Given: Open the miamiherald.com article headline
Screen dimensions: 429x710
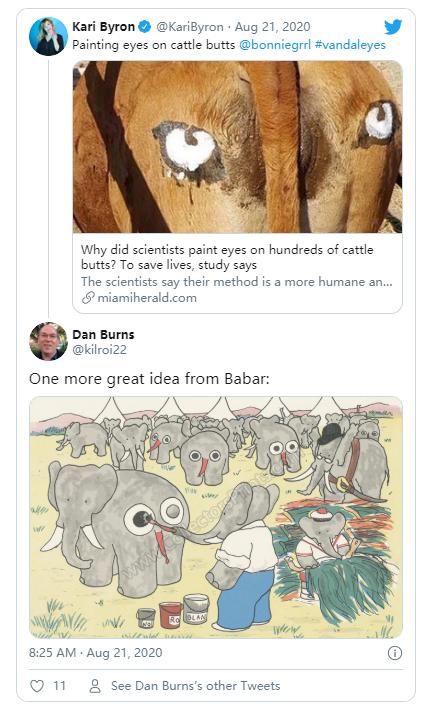Looking at the screenshot, I should point(227,257).
